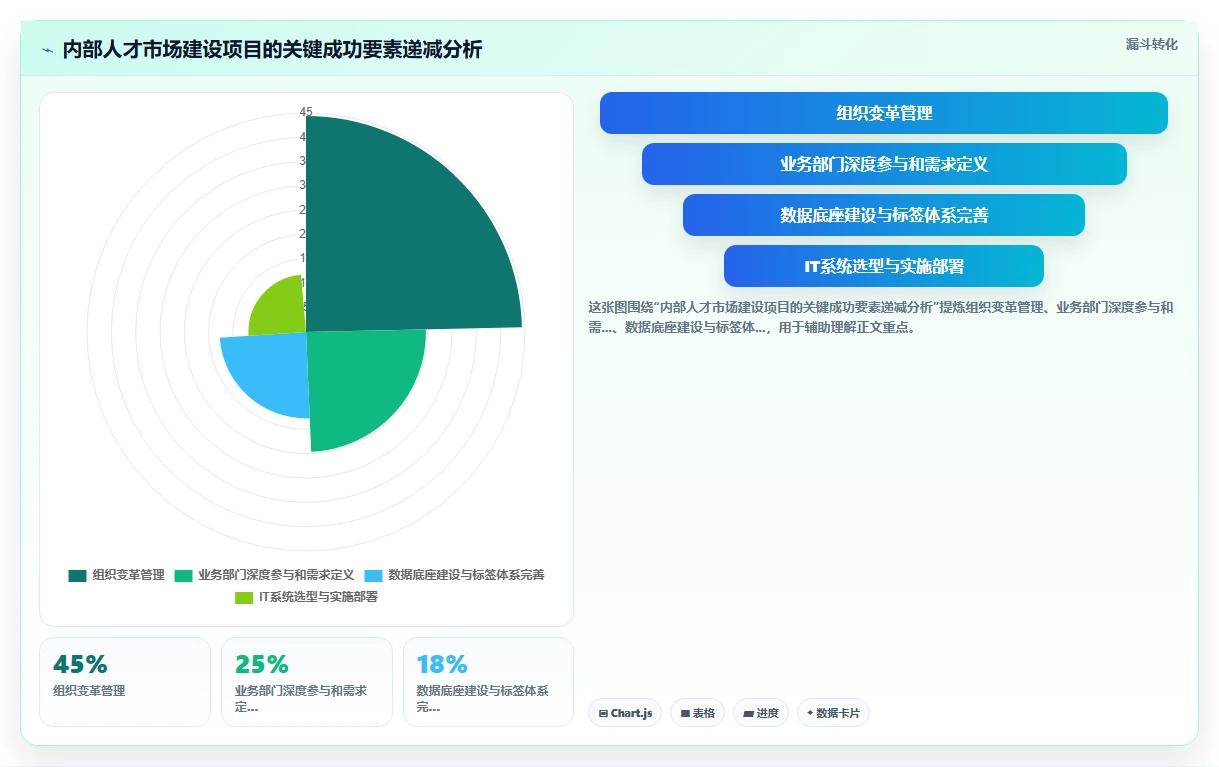Toggle 业务部门深度参与和需求定义 legend color box

183,575
